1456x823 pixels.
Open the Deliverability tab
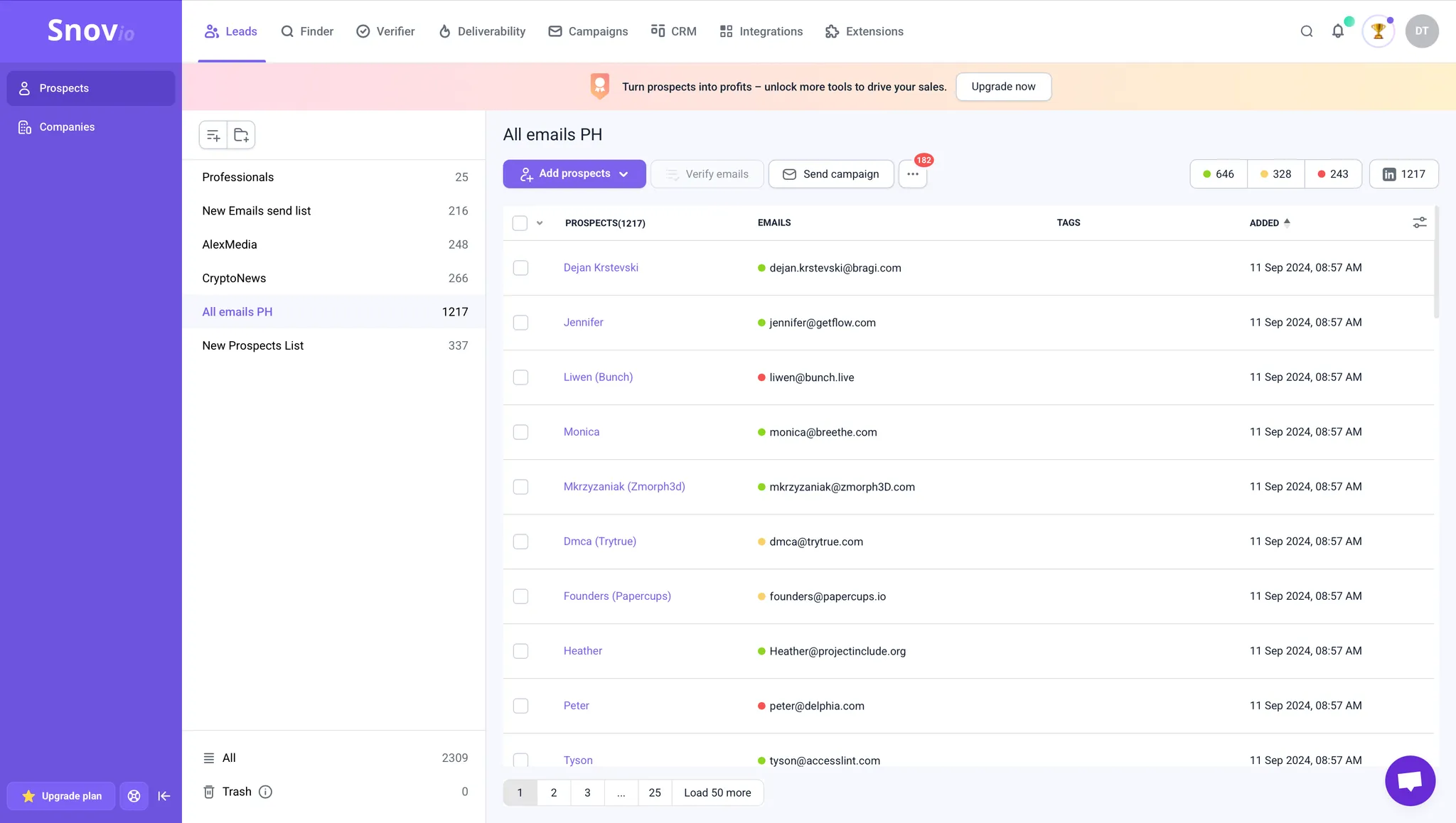[482, 31]
